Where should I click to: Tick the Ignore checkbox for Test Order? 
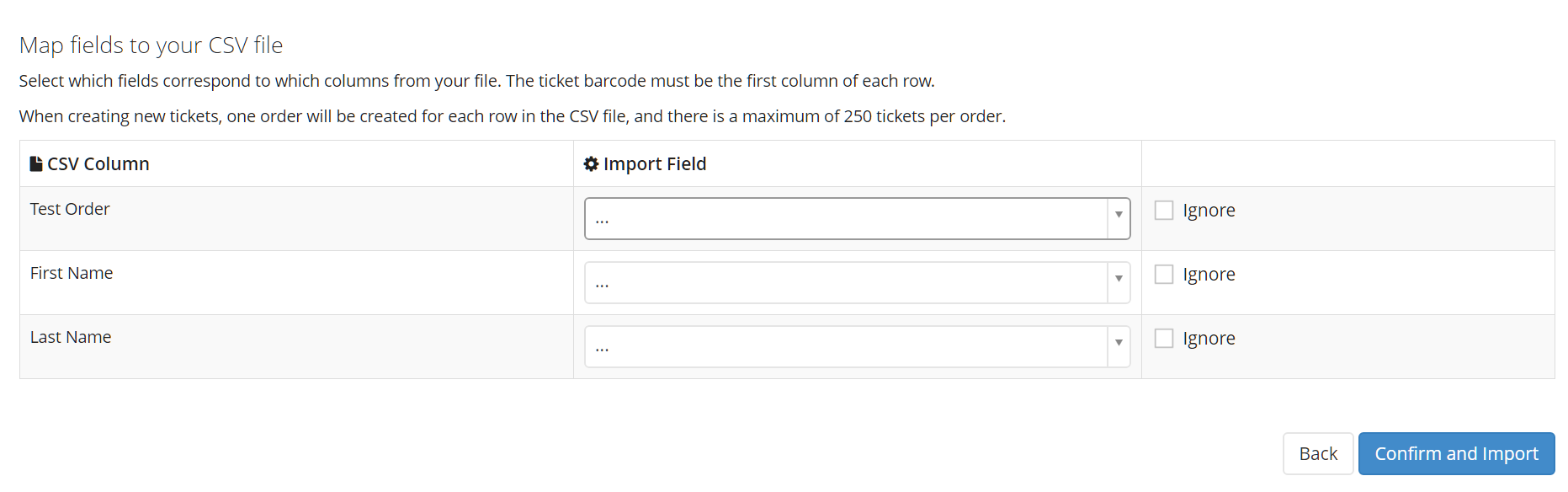[1164, 210]
